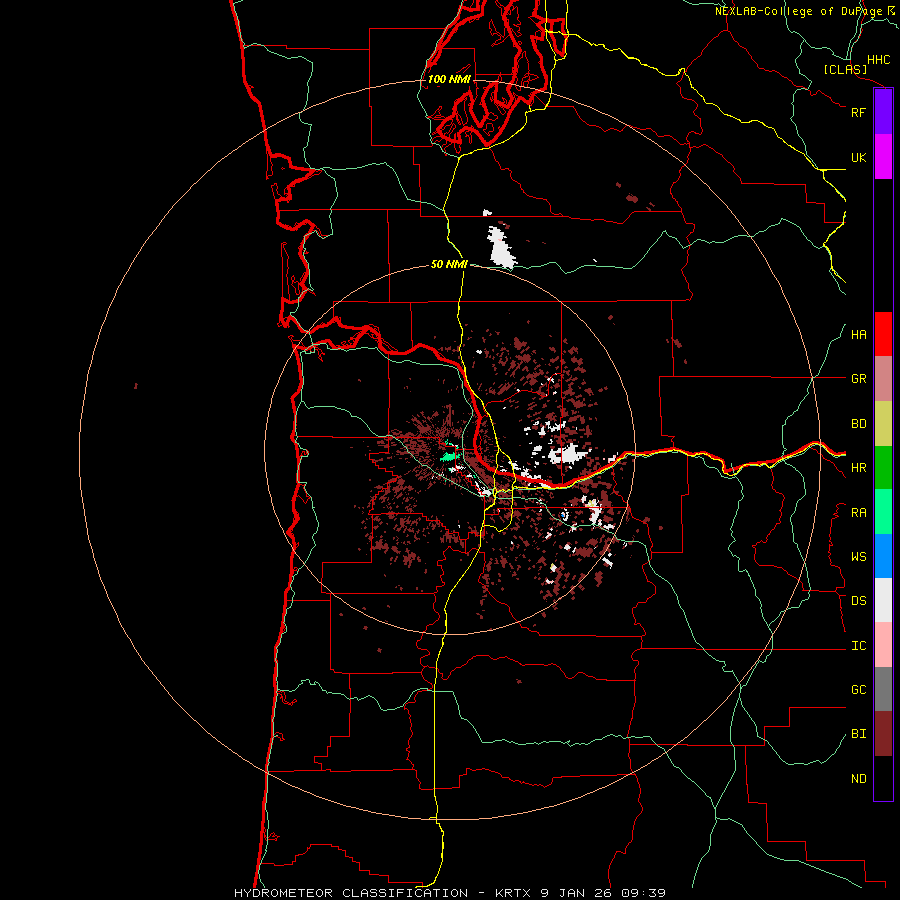Viewport: 900px width, 900px height.
Task: Click the 'RA' legend label
Action: 858,513
